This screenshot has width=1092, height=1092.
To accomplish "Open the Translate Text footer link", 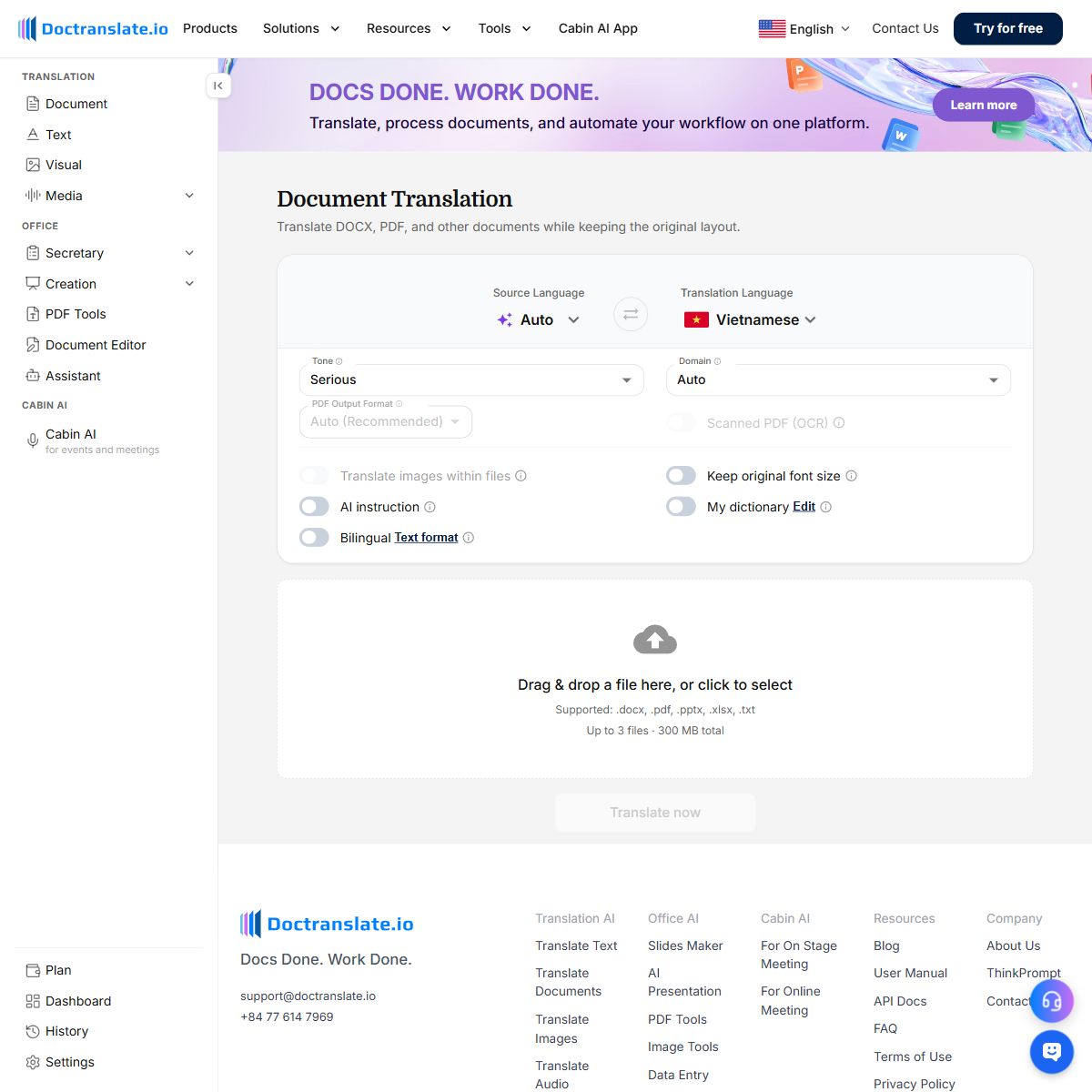I will pos(576,945).
